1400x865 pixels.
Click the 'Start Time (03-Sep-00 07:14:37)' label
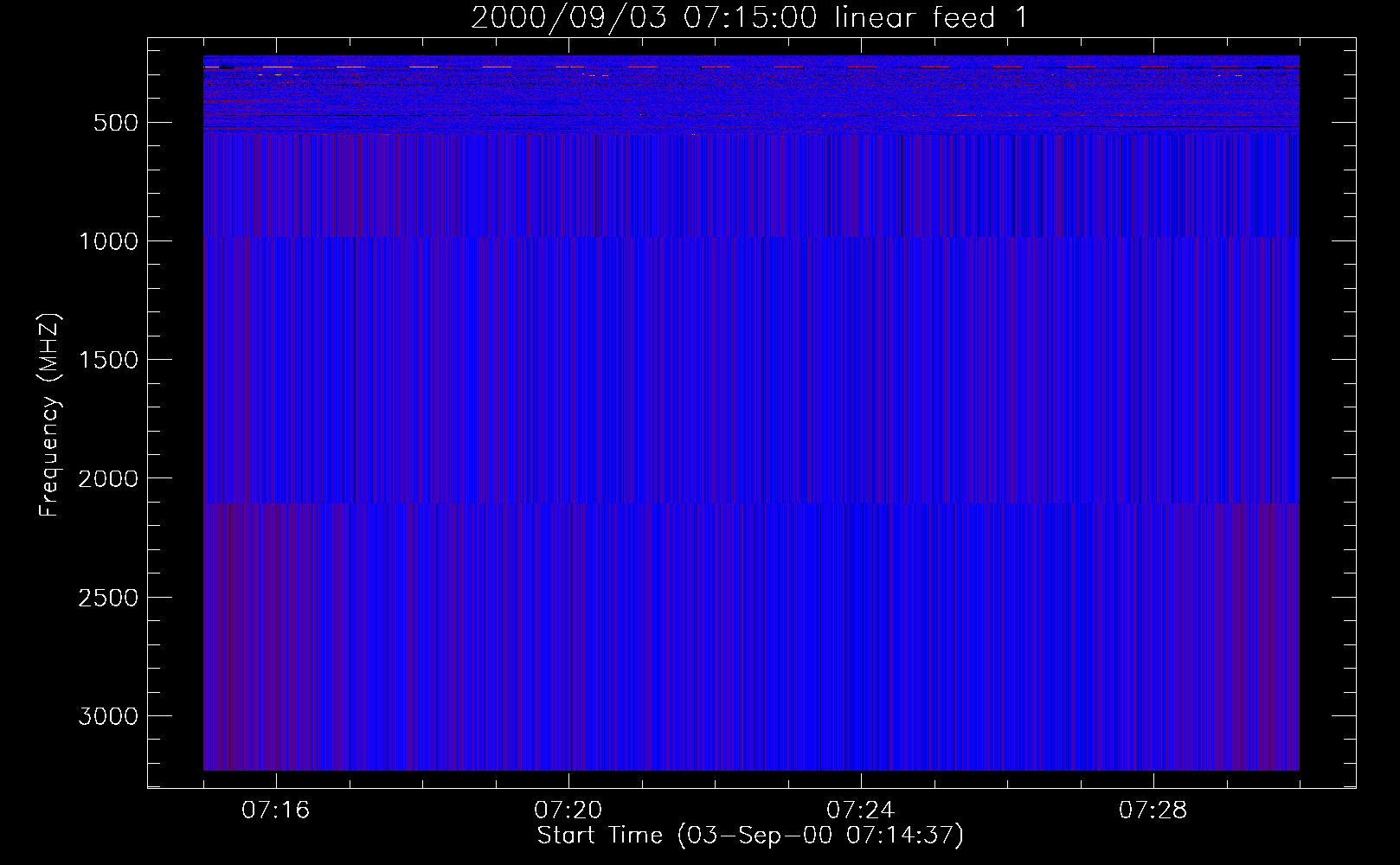click(750, 835)
